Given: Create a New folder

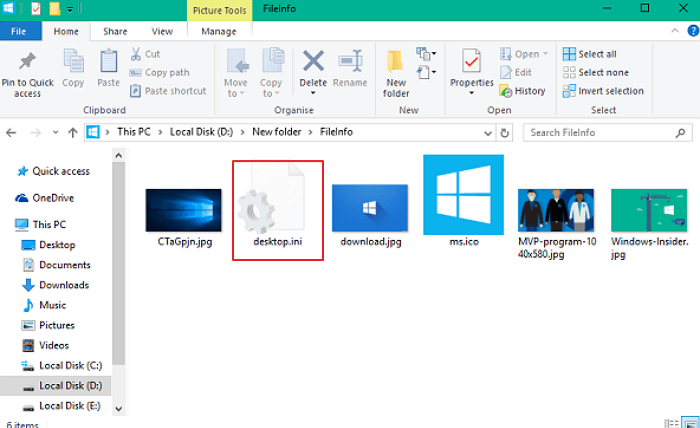Looking at the screenshot, I should click(396, 74).
